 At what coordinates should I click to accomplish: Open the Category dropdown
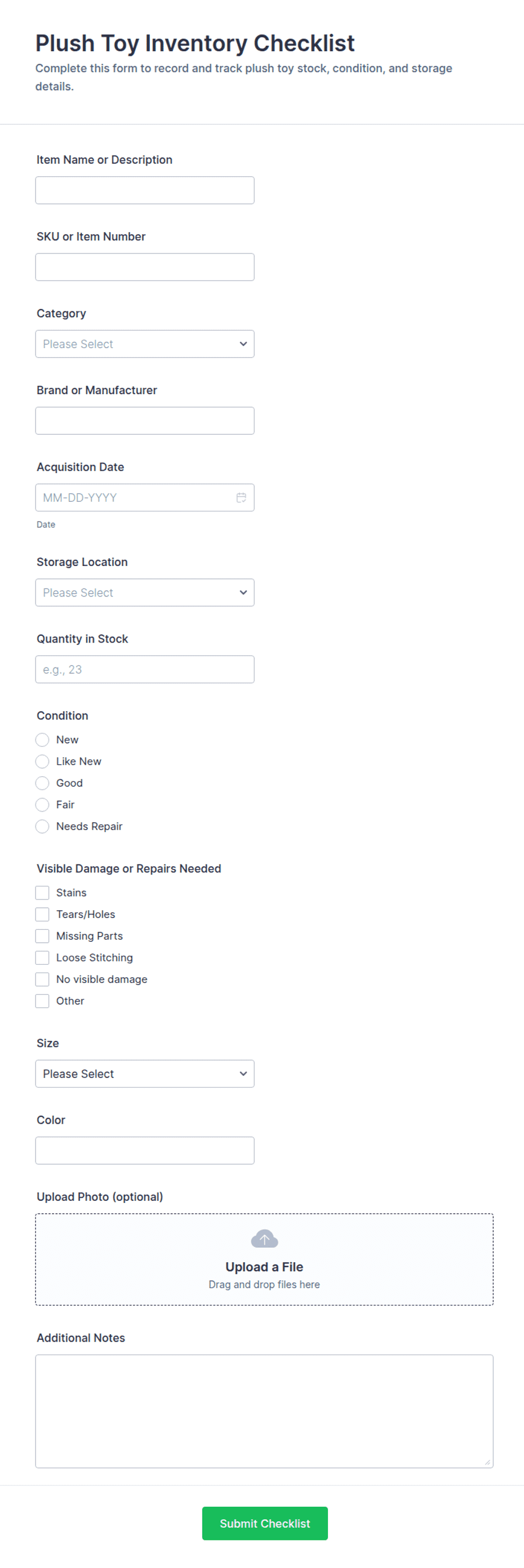tap(145, 344)
